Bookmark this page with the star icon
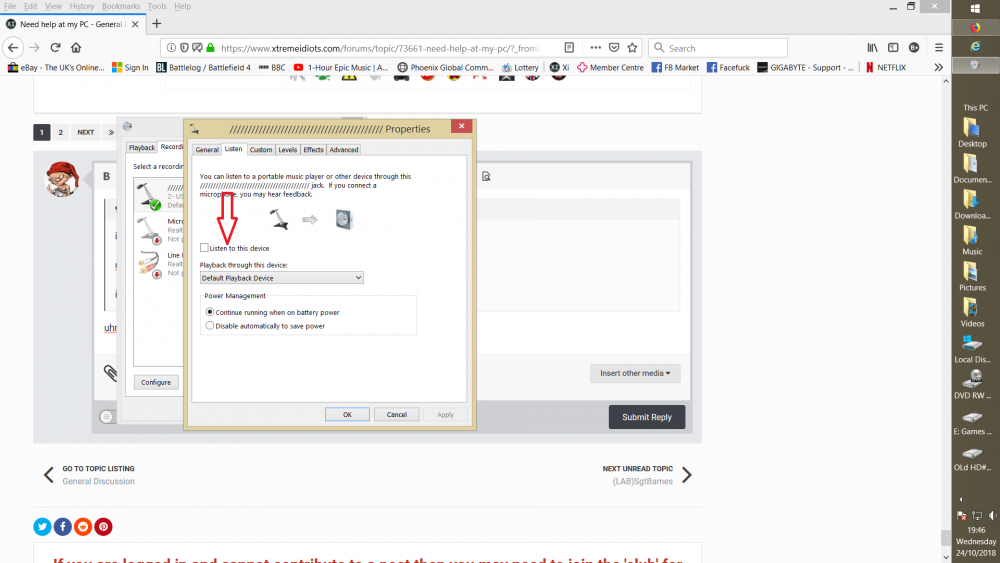The width and height of the screenshot is (1000, 563). click(632, 48)
